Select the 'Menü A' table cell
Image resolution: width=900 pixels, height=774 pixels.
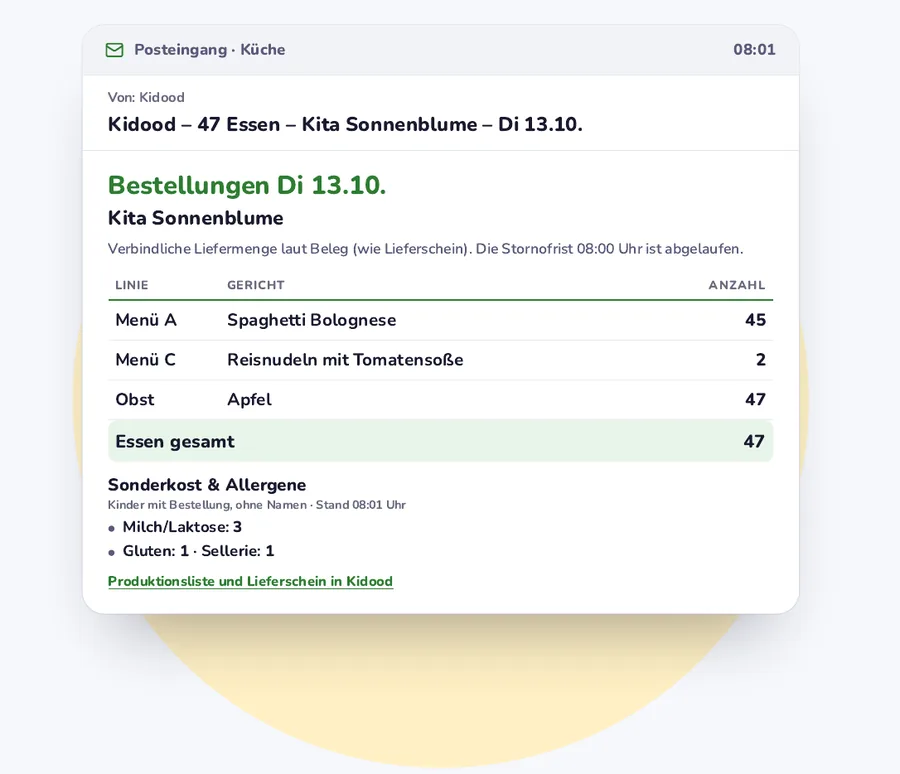[146, 320]
